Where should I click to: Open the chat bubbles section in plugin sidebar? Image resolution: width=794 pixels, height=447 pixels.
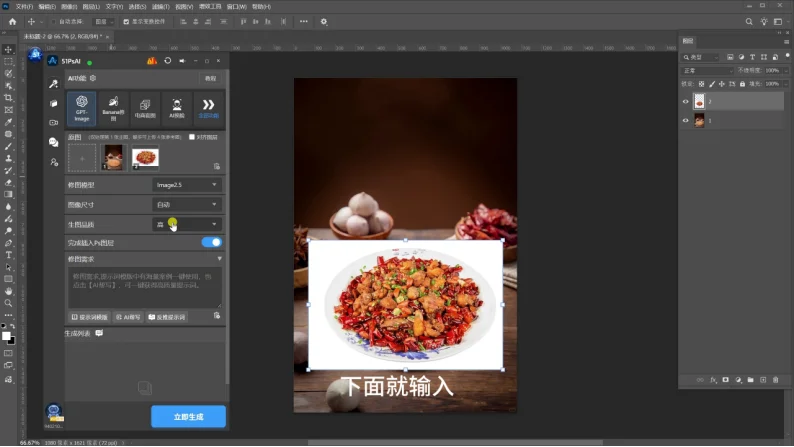tap(54, 142)
